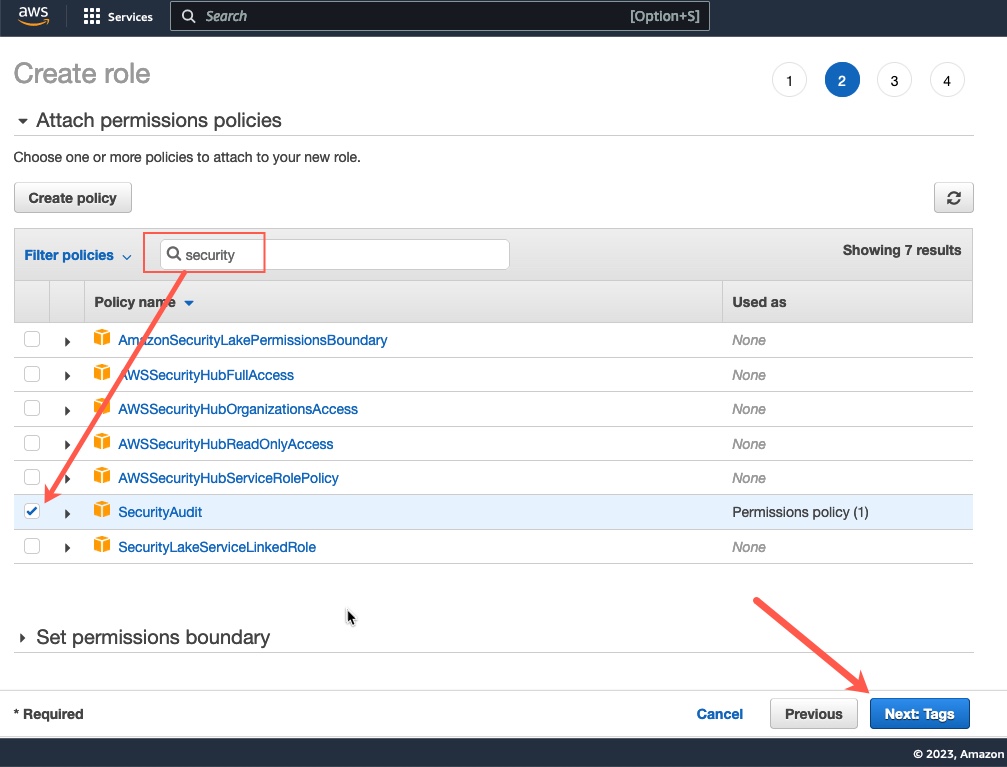Navigate to step 3 via its circle
Image resolution: width=1007 pixels, height=767 pixels.
894,79
